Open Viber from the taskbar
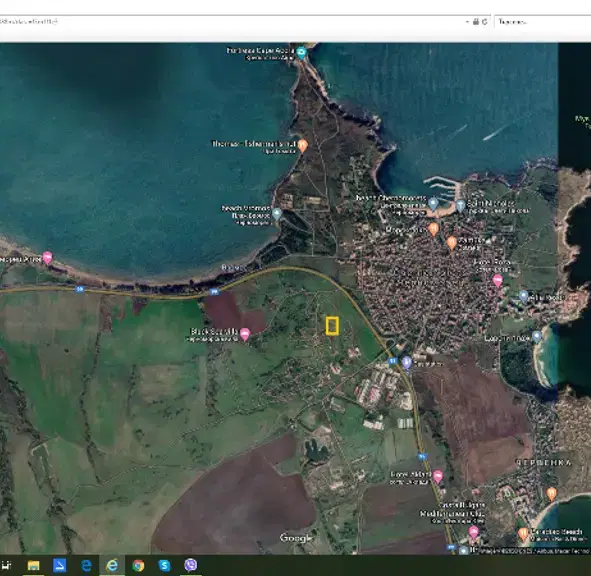 (191, 565)
